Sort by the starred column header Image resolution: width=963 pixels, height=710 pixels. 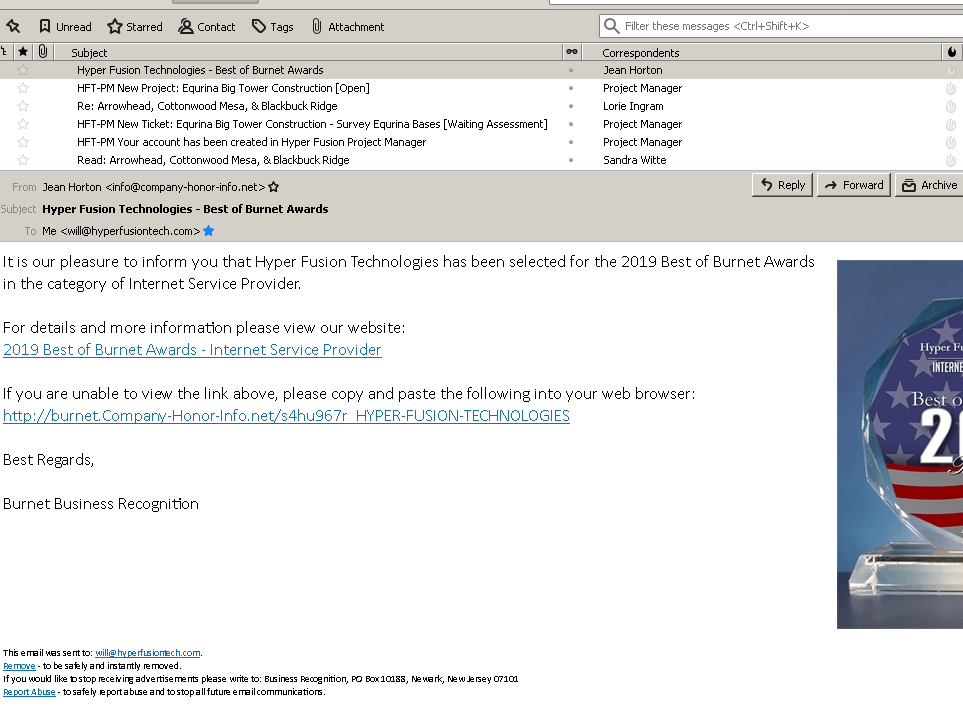point(23,52)
